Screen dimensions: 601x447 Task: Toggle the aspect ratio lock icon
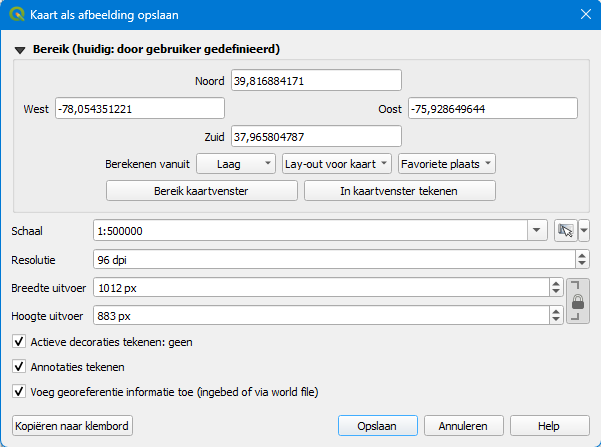pyautogui.click(x=576, y=302)
